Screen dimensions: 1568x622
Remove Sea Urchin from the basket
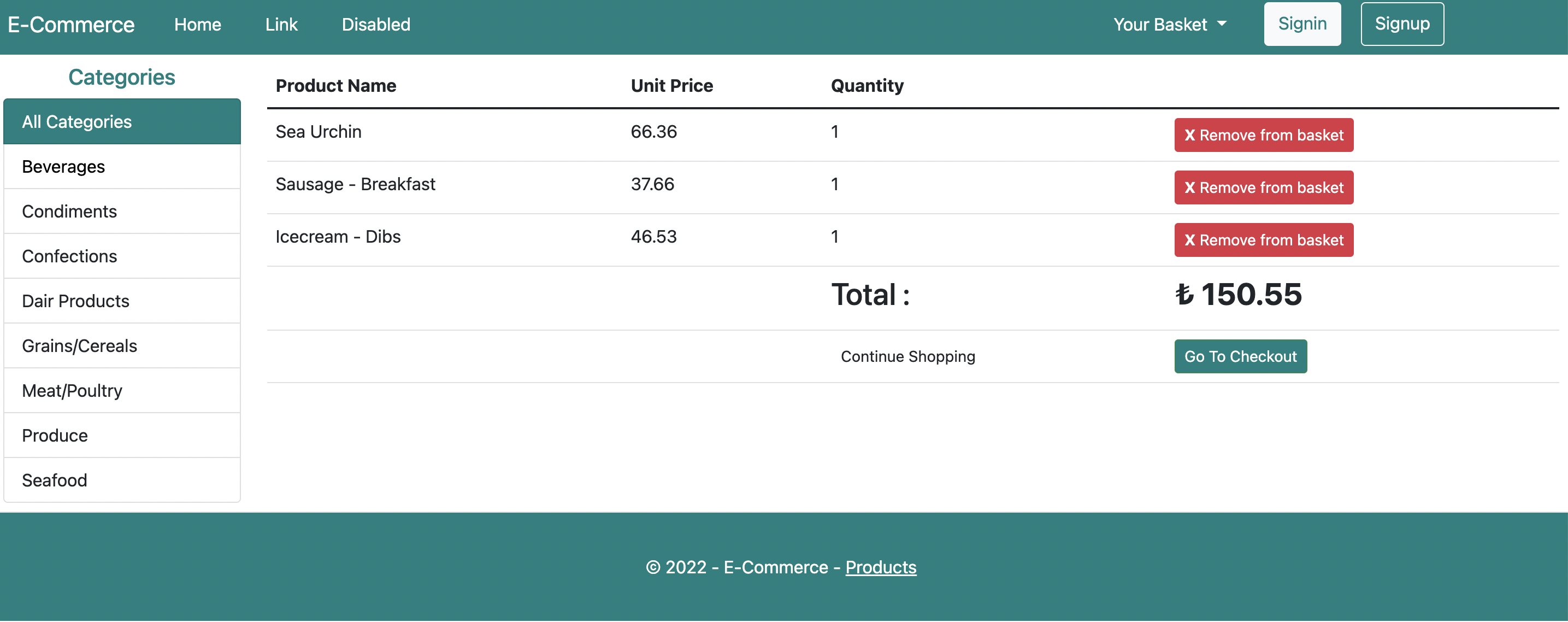[x=1264, y=134]
